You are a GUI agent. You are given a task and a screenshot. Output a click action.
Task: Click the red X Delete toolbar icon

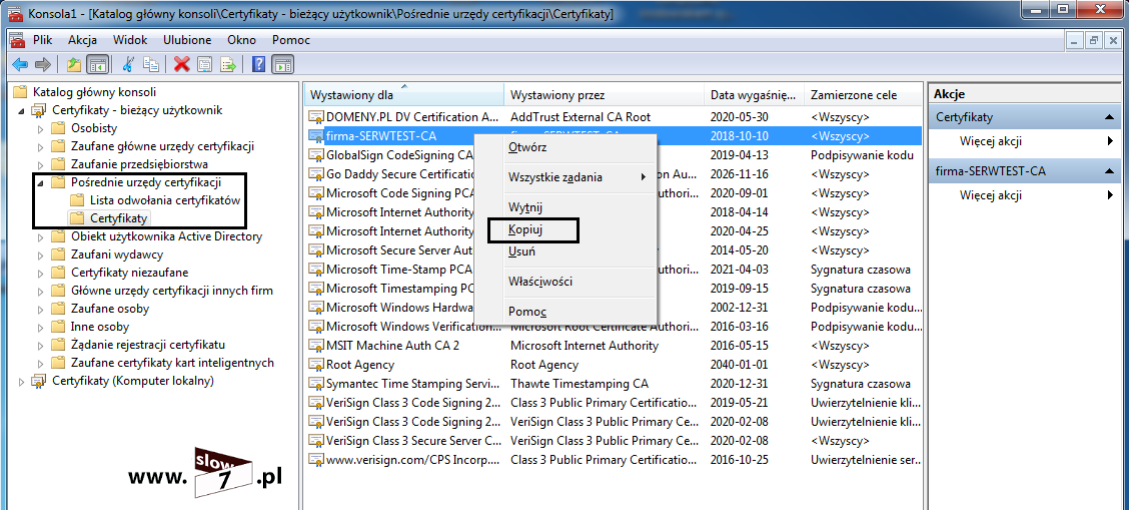click(x=182, y=65)
